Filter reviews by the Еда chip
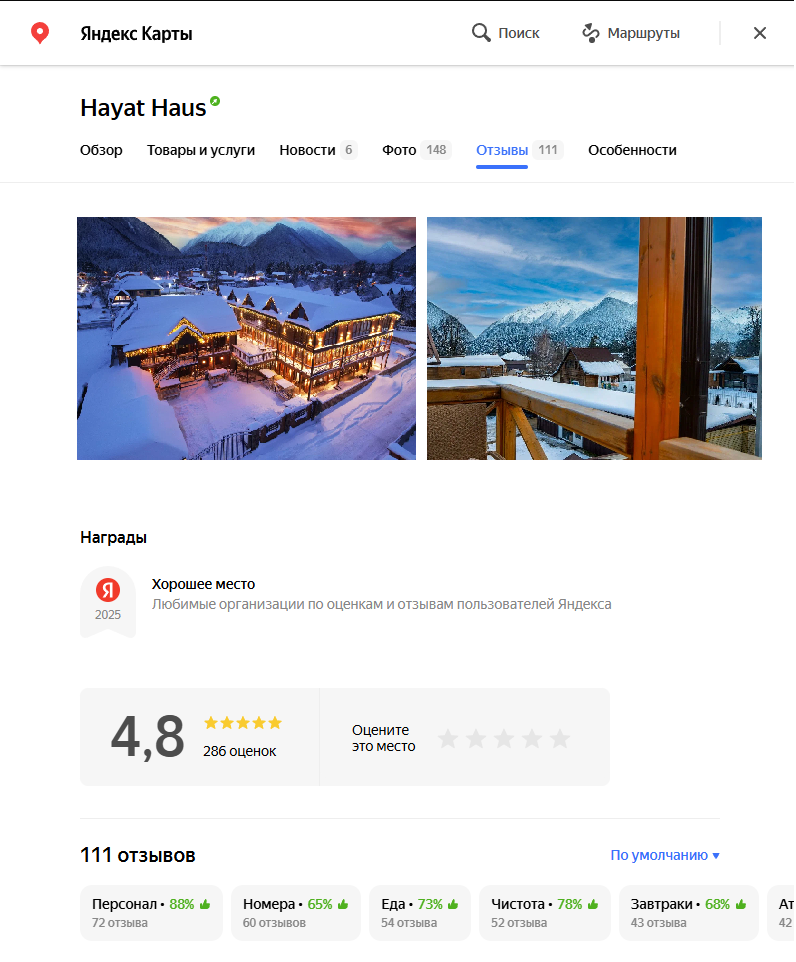796x962 pixels. tap(420, 913)
